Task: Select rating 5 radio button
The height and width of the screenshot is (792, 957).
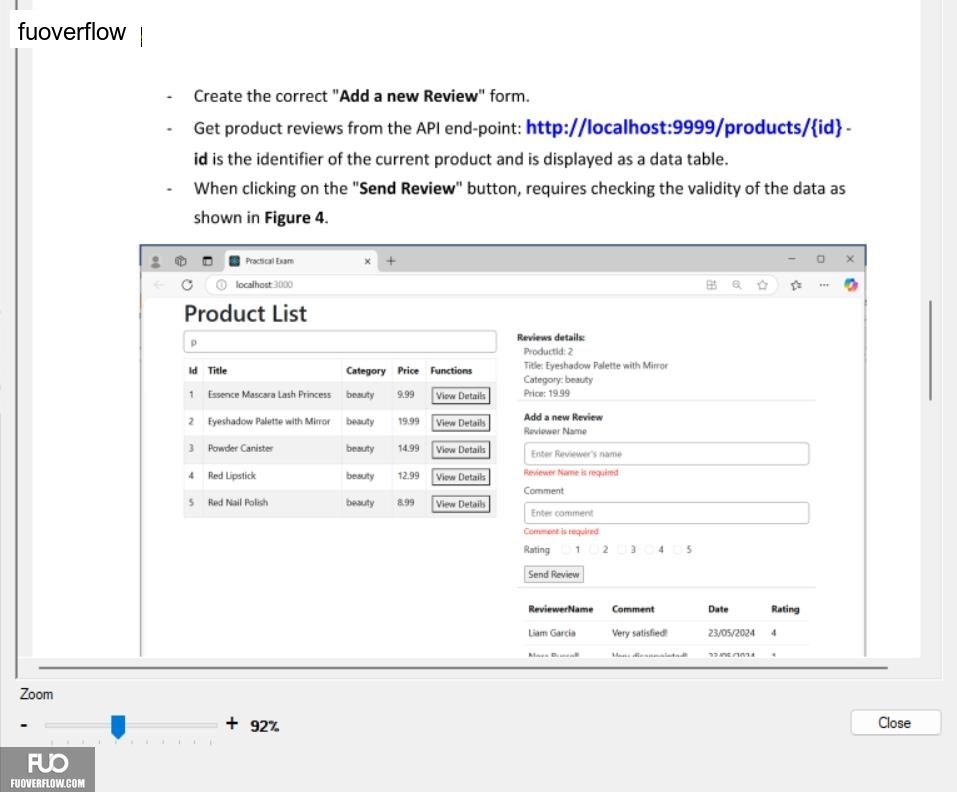Action: [677, 550]
